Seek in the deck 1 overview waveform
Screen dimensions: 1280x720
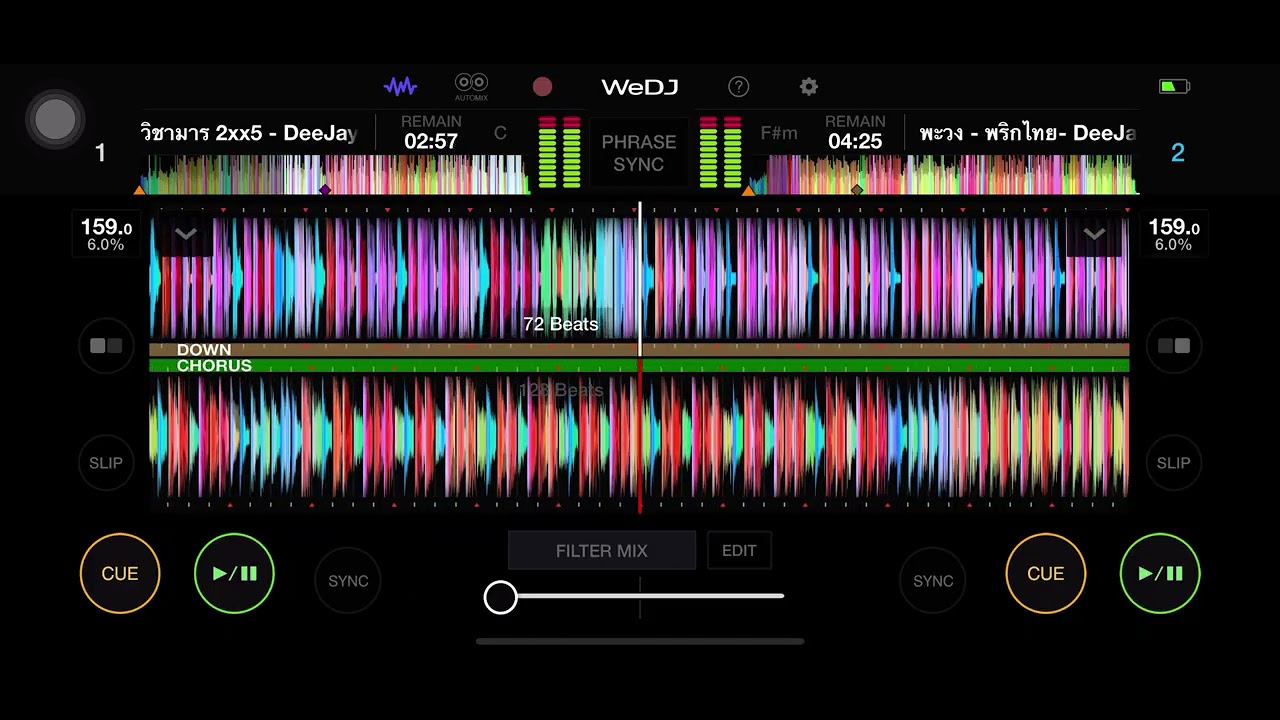[334, 174]
